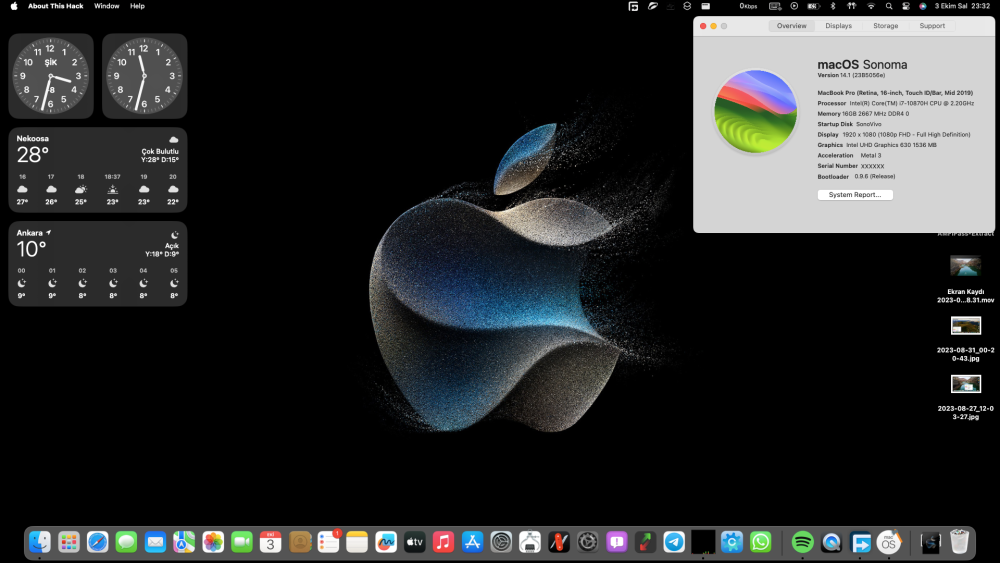Open the Trash in the dock
The width and height of the screenshot is (1000, 563).
click(x=959, y=542)
